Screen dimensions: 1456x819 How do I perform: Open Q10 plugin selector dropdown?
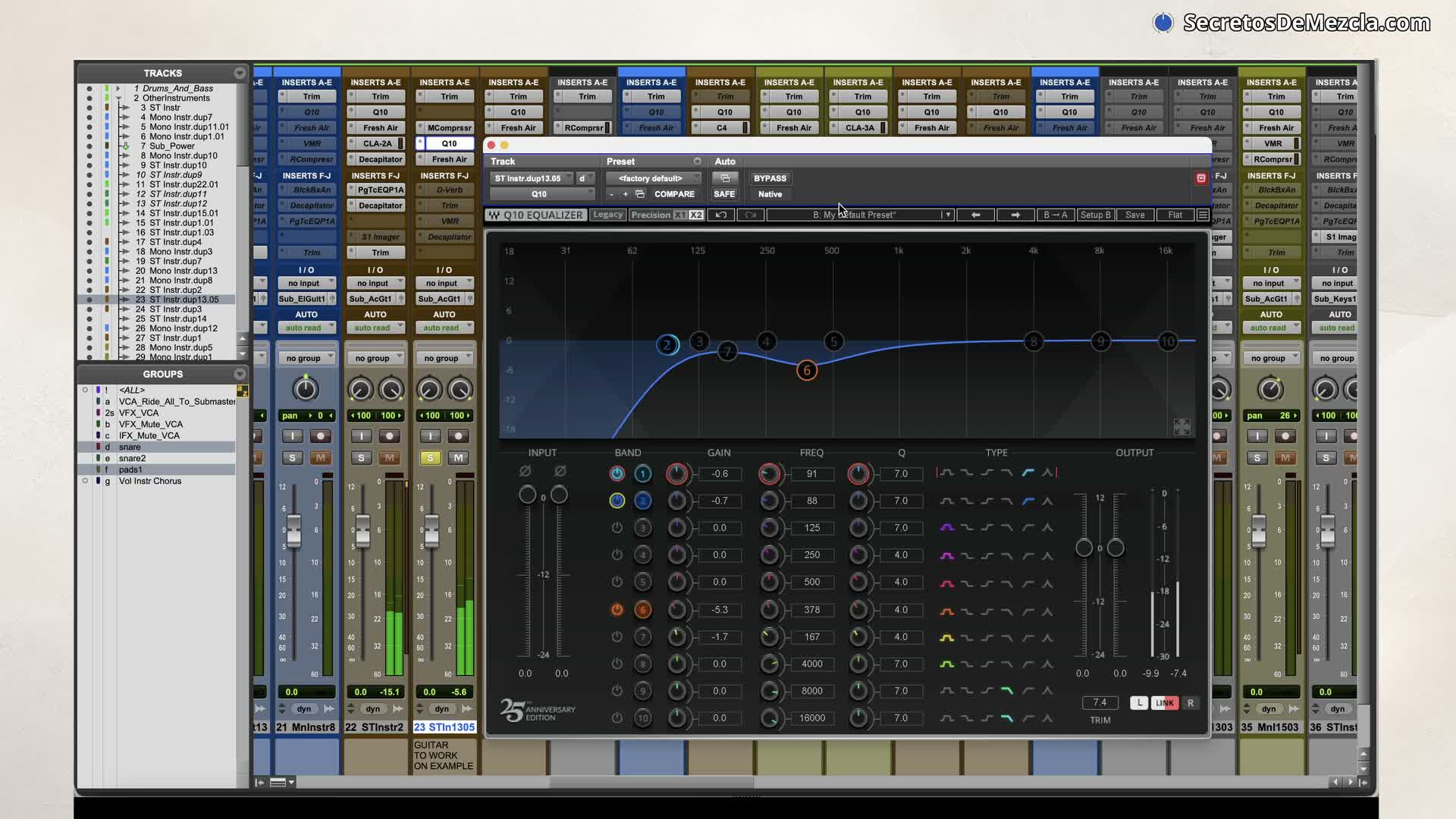click(x=541, y=194)
